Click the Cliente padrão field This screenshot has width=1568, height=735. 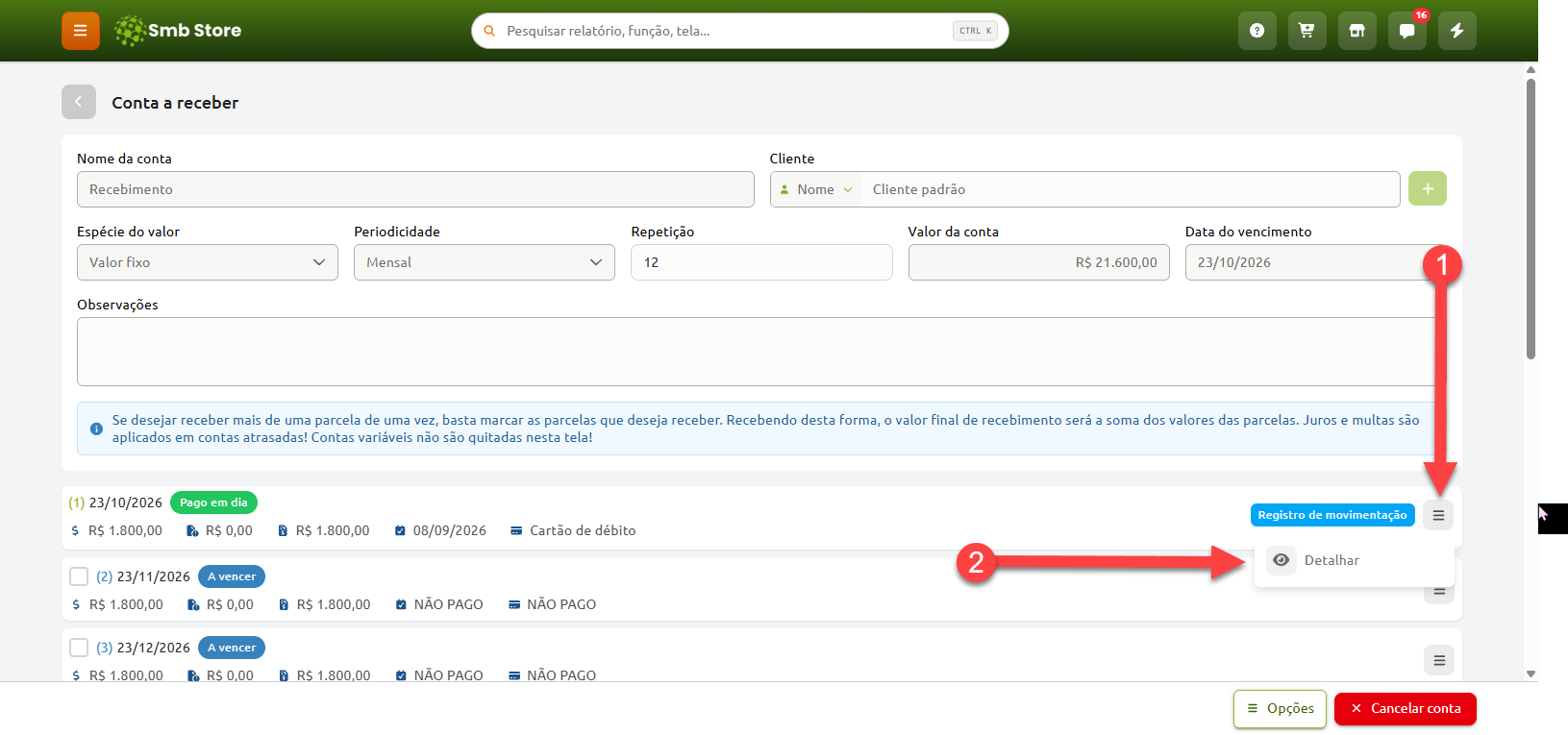click(1130, 189)
